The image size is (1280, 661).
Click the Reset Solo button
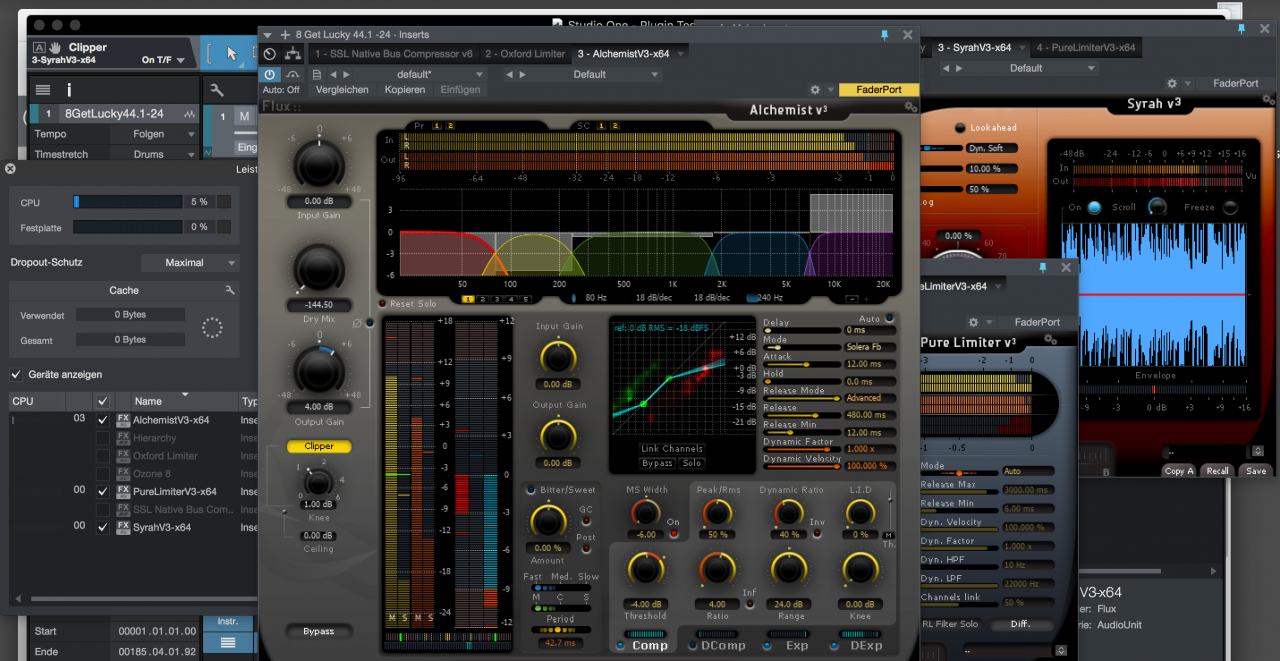(415, 304)
